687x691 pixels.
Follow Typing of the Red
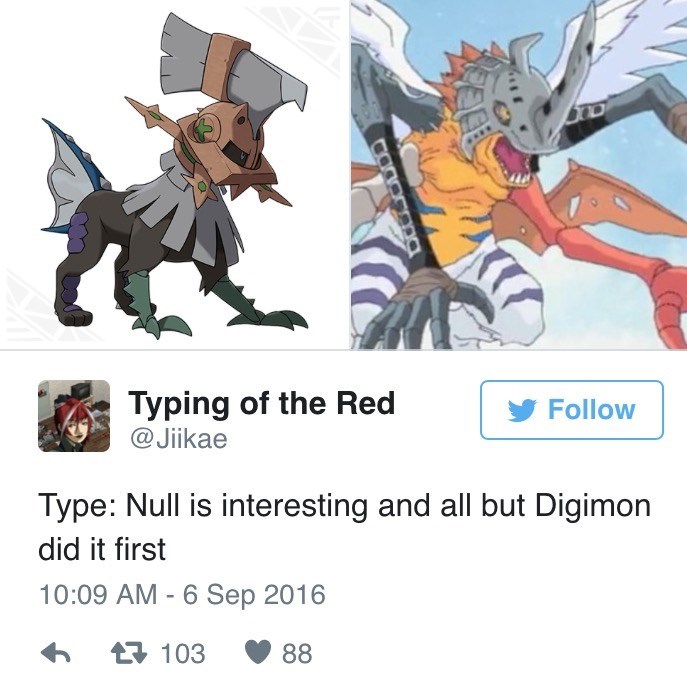point(572,410)
